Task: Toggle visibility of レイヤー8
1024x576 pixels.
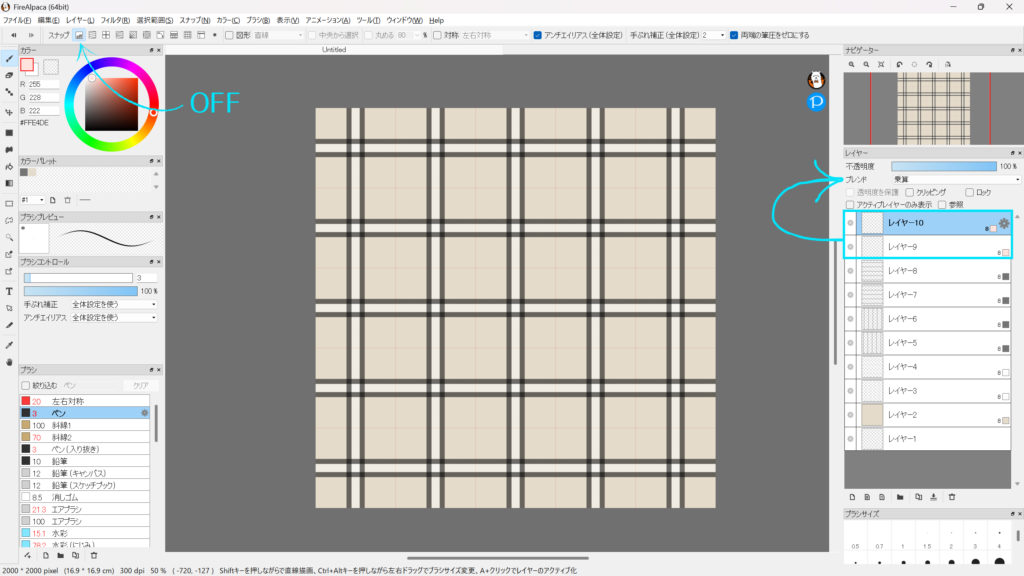Action: (x=850, y=271)
